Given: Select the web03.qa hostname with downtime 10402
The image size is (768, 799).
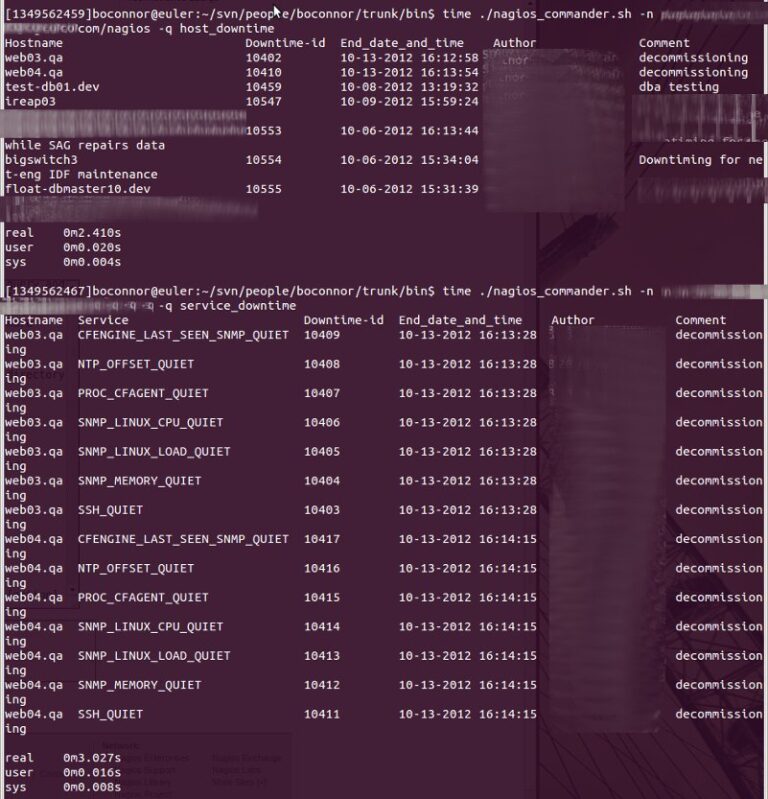Looking at the screenshot, I should pyautogui.click(x=34, y=58).
